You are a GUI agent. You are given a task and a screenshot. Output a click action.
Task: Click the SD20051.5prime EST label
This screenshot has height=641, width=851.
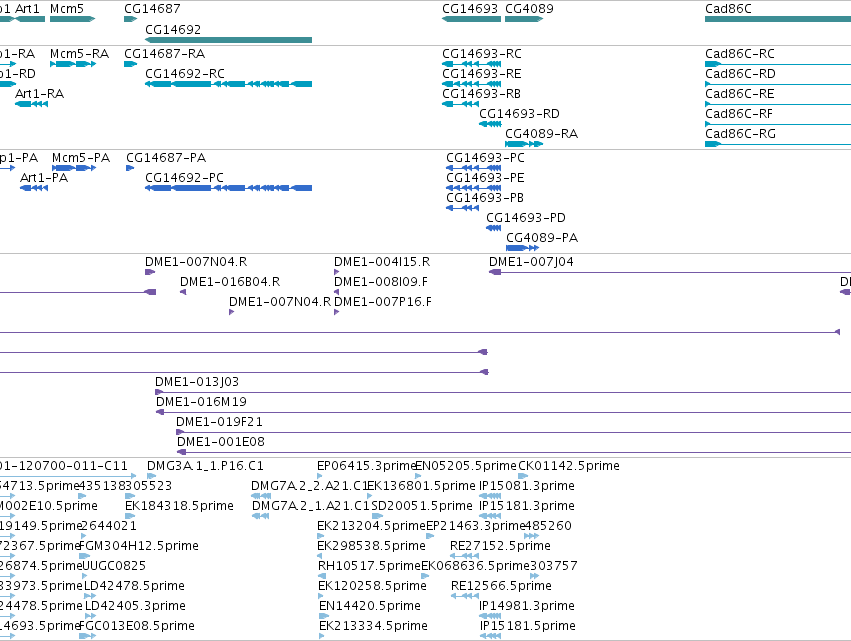tap(422, 506)
